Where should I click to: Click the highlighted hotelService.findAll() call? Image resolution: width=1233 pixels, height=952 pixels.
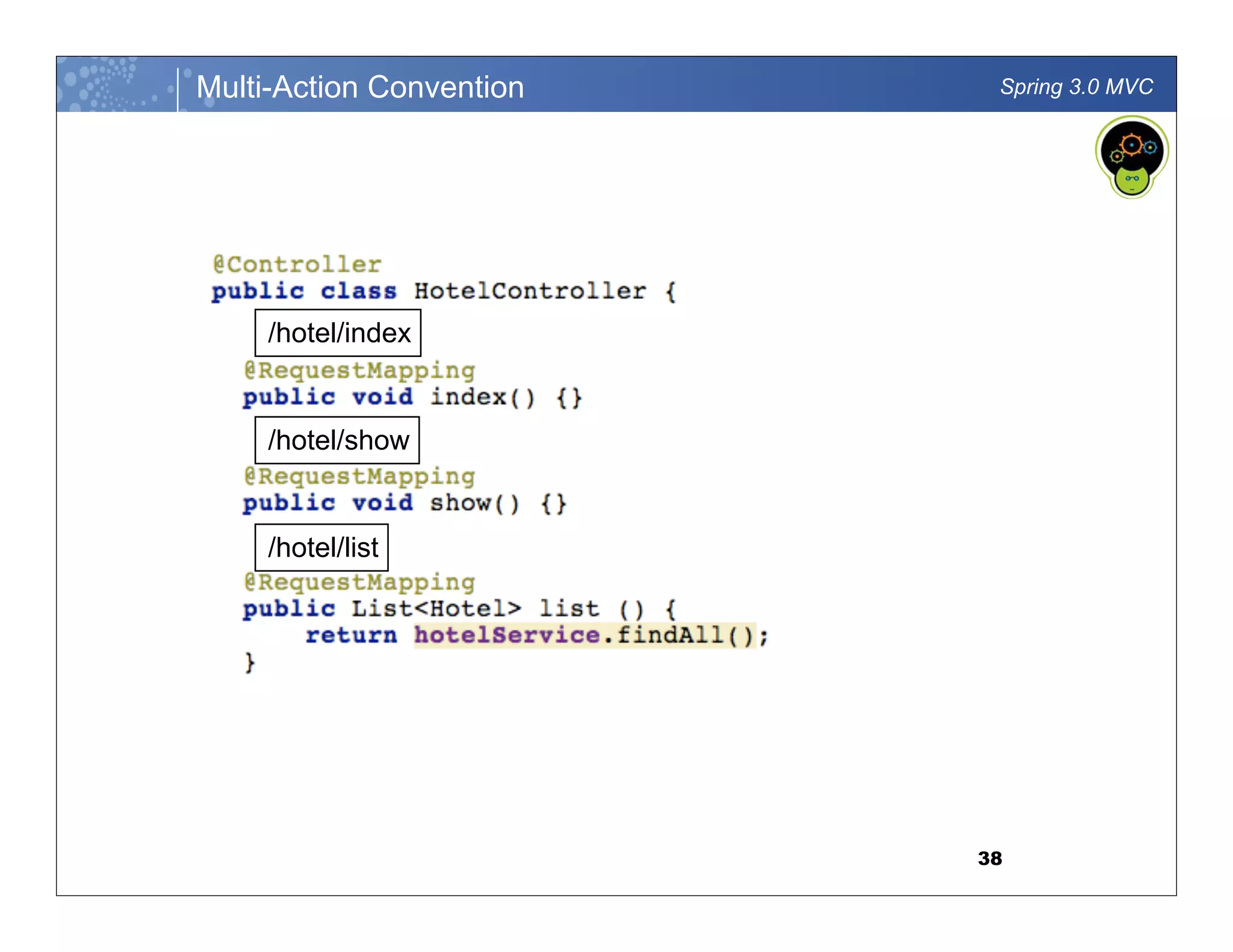pos(584,635)
